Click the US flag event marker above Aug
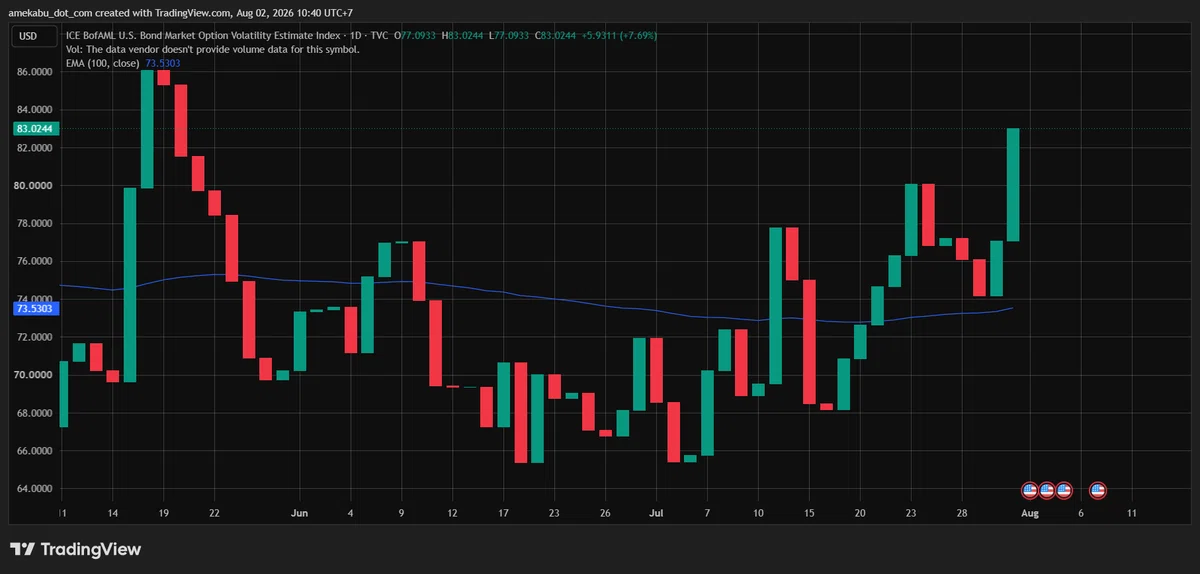Viewport: 1200px width, 574px height. [x=1030, y=490]
